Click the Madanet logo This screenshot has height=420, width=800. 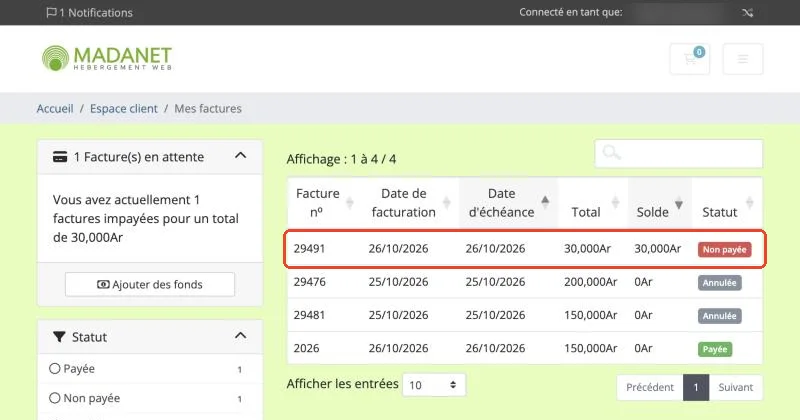point(107,58)
